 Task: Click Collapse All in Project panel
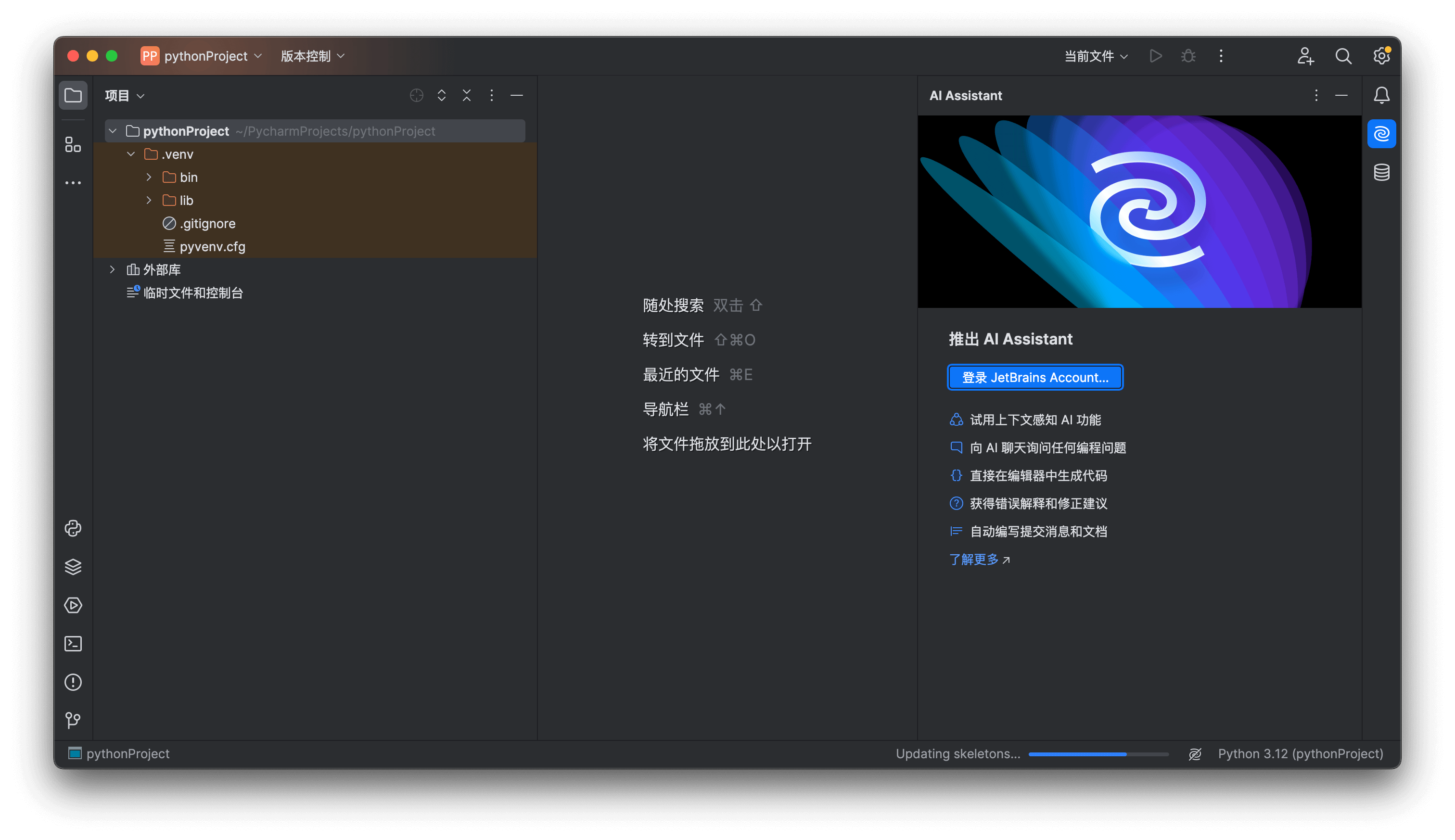click(467, 95)
